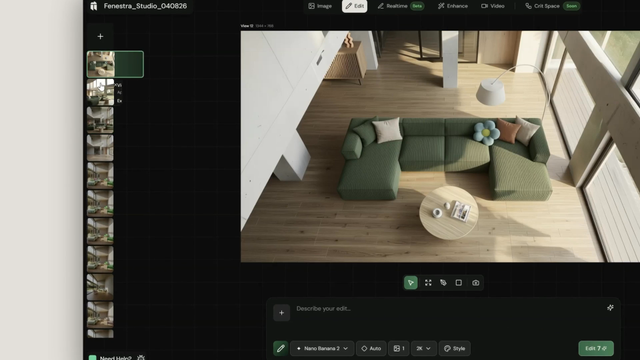Open the Nano Banana 2 model dropdown
The width and height of the screenshot is (640, 360).
(322, 348)
